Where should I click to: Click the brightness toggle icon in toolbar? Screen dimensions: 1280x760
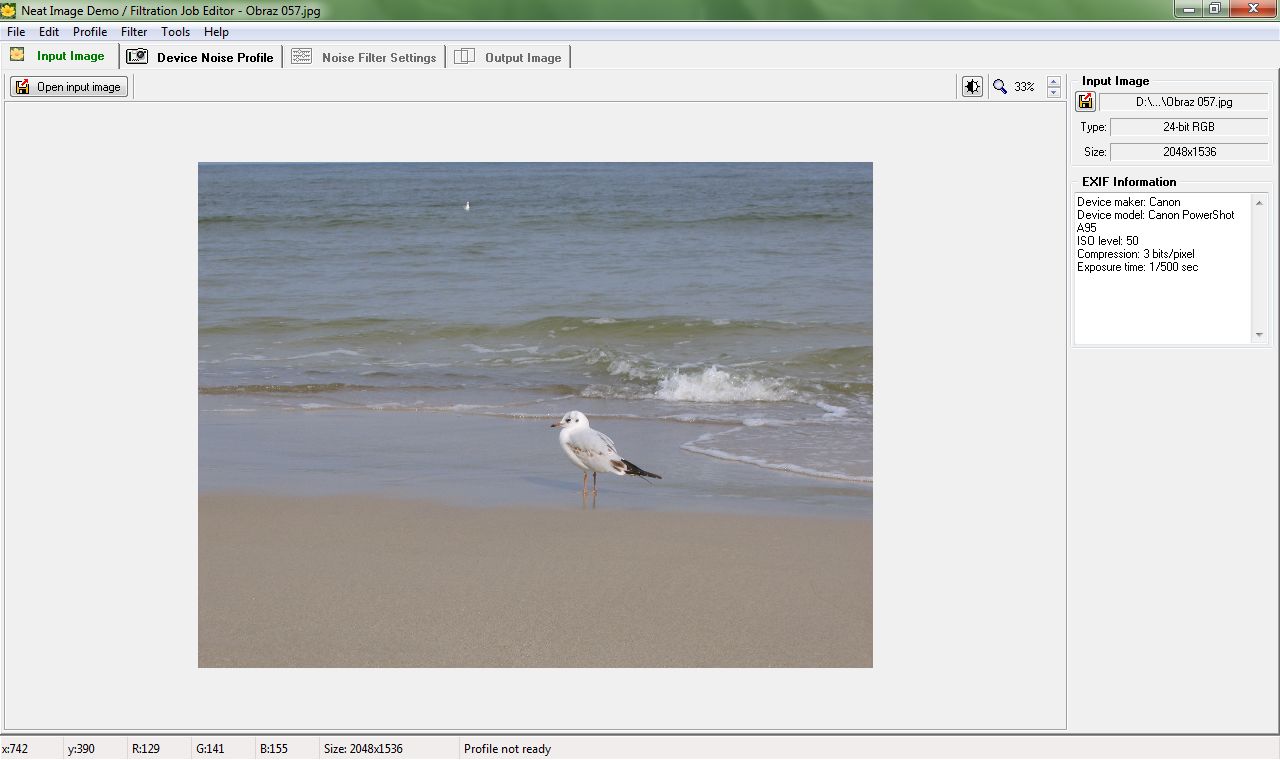pos(972,87)
